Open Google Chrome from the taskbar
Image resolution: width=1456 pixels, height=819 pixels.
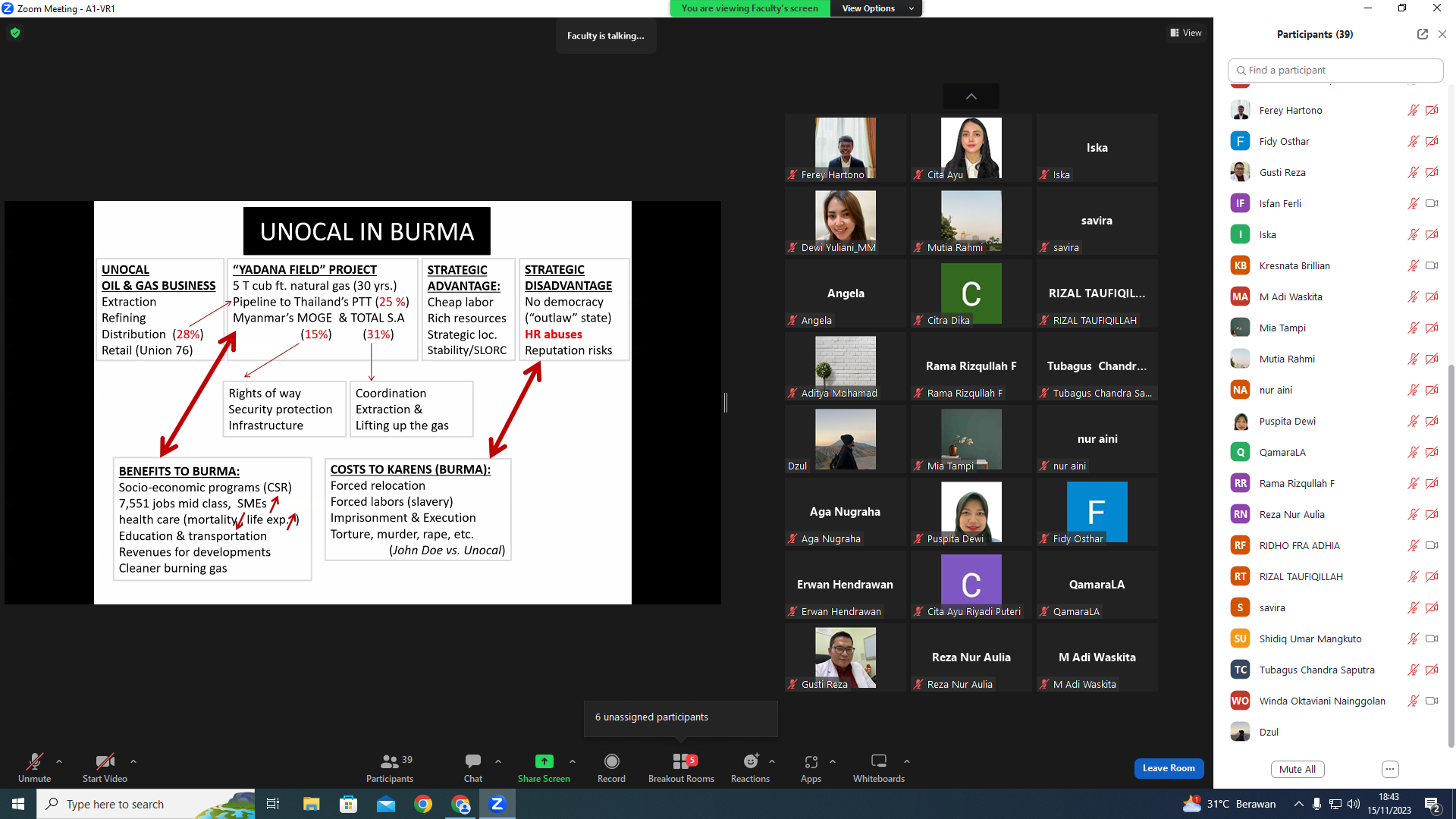pyautogui.click(x=423, y=804)
